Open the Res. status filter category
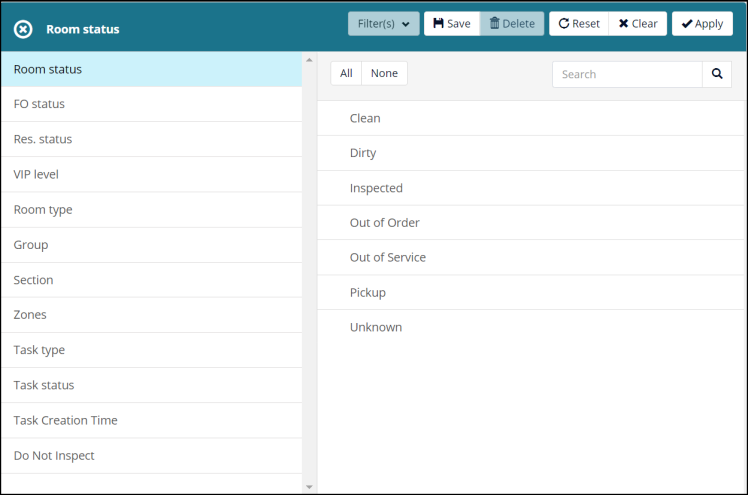Screen dimensions: 748x495 click(x=151, y=139)
